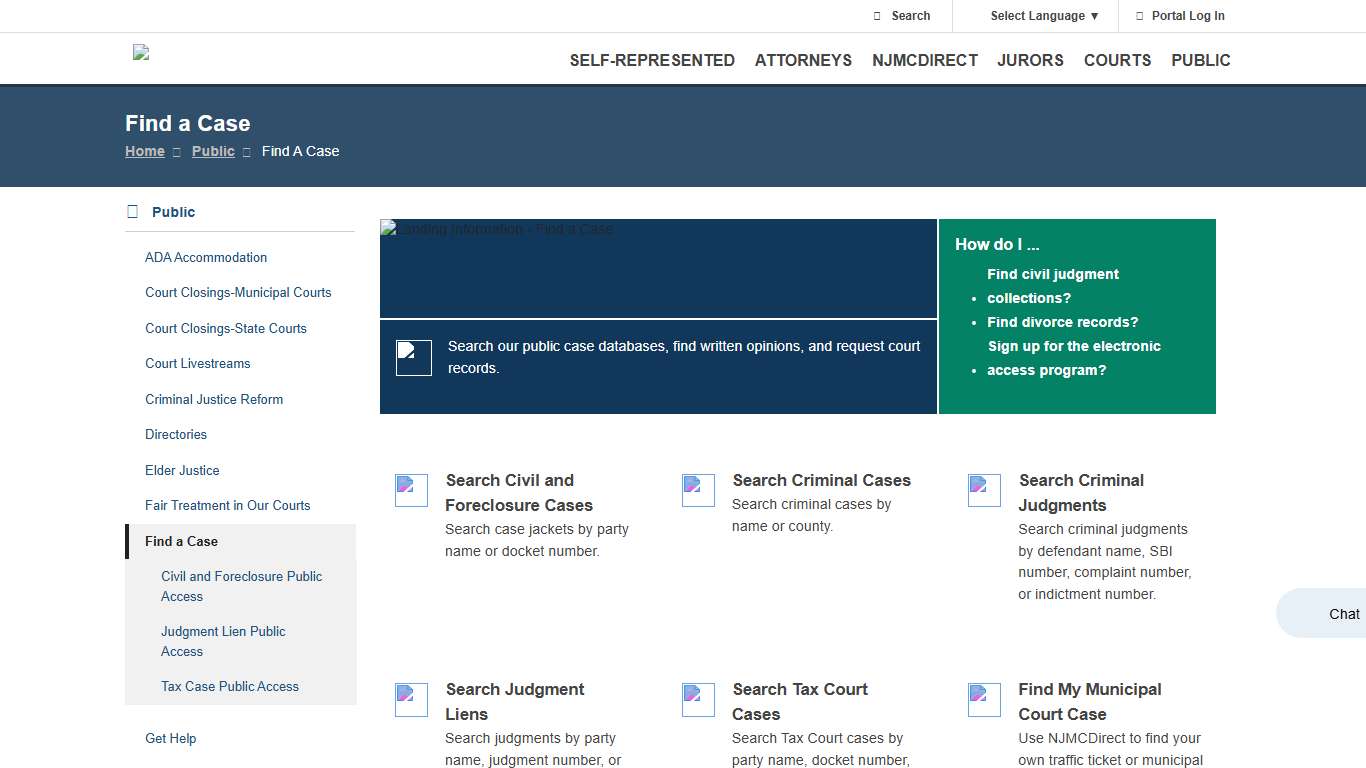Select Court Livestreams in the sidebar
The image size is (1366, 768).
tap(198, 363)
